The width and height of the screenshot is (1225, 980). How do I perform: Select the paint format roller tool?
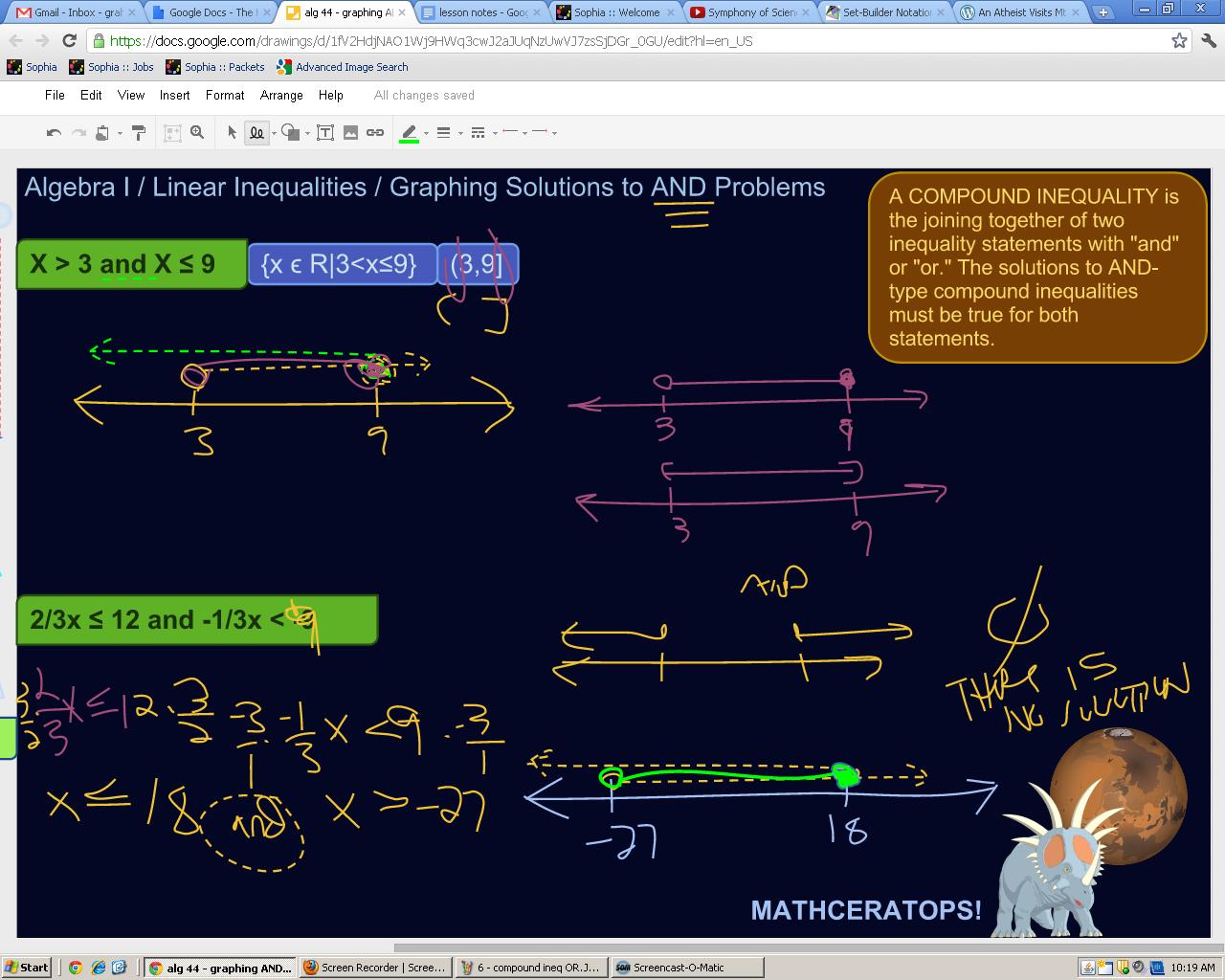pyautogui.click(x=139, y=133)
